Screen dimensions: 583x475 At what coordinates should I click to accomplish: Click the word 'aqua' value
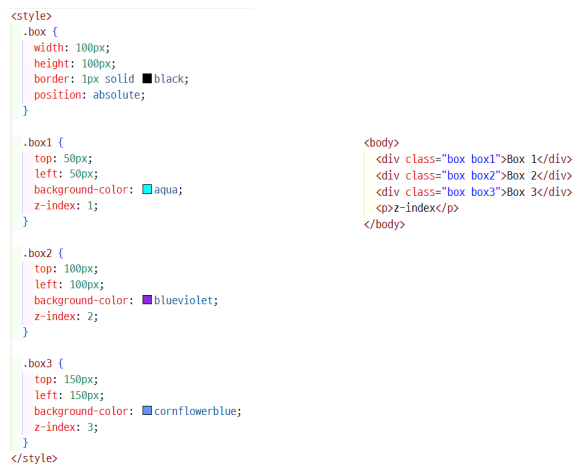(166, 190)
